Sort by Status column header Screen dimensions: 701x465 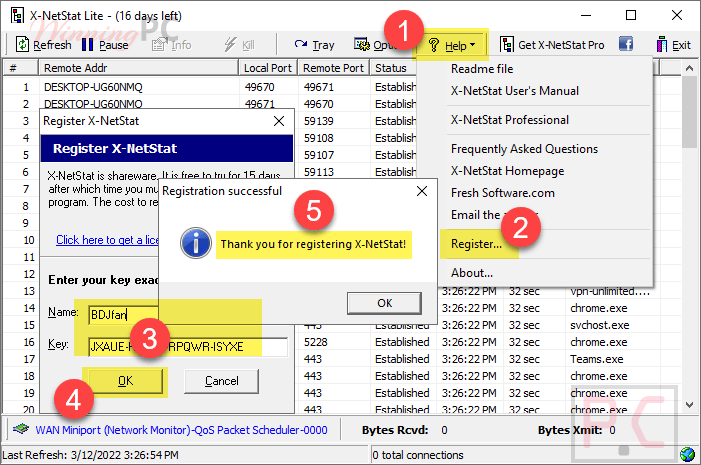point(393,68)
